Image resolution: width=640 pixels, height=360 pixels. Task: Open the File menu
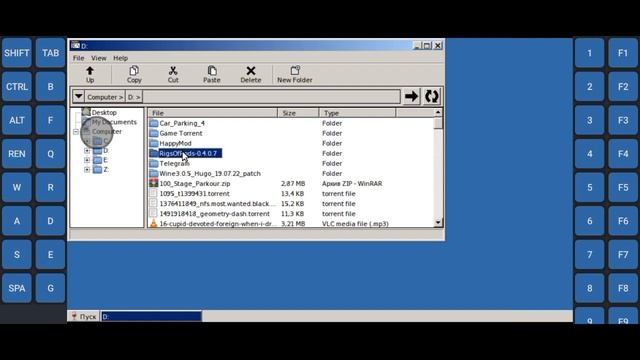78,58
